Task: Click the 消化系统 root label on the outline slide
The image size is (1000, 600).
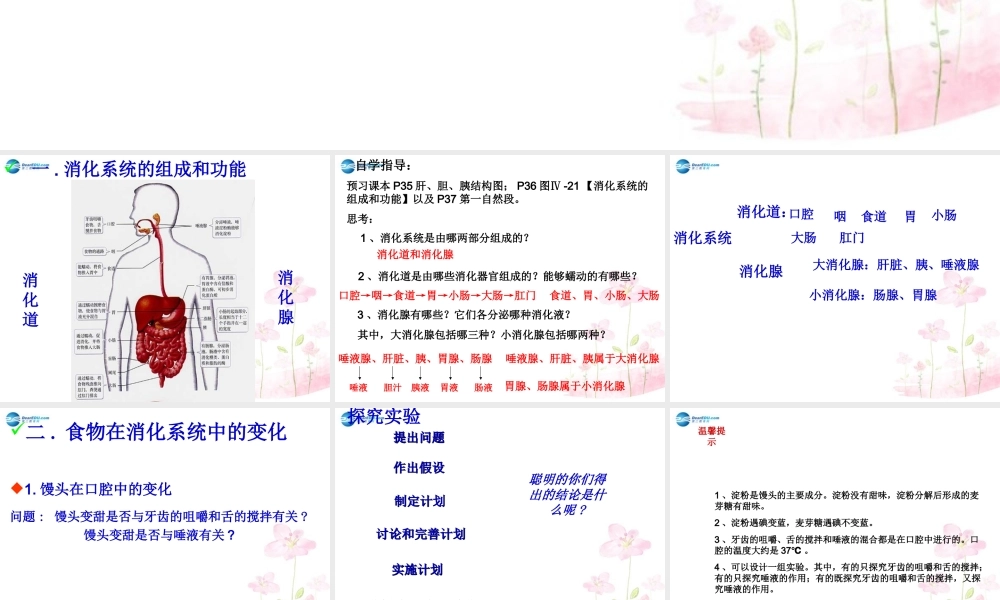Action: coord(702,238)
